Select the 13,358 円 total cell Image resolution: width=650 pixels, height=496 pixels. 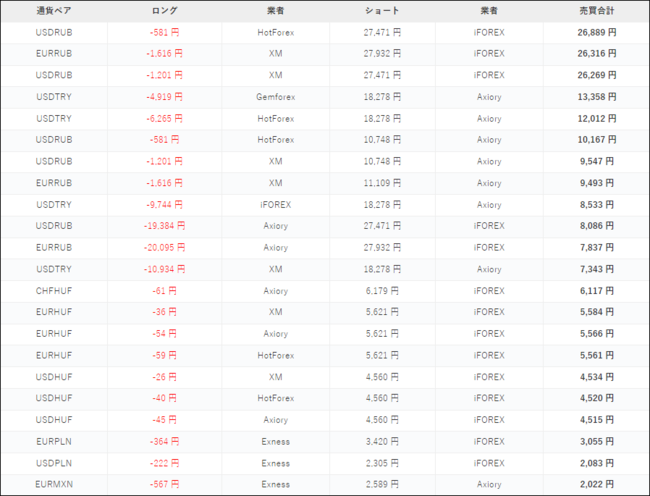point(597,97)
